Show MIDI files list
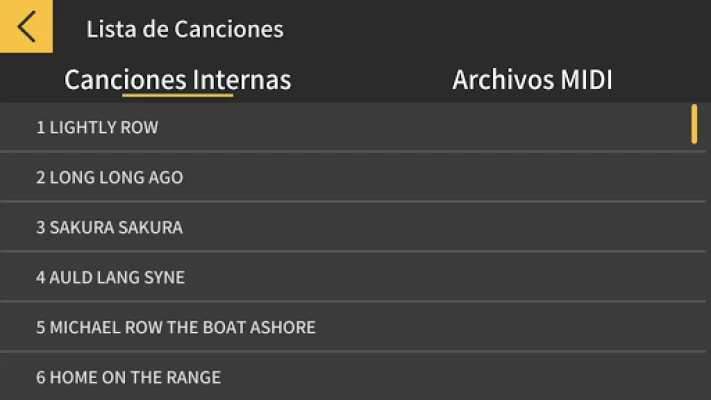The width and height of the screenshot is (711, 400). [x=532, y=80]
